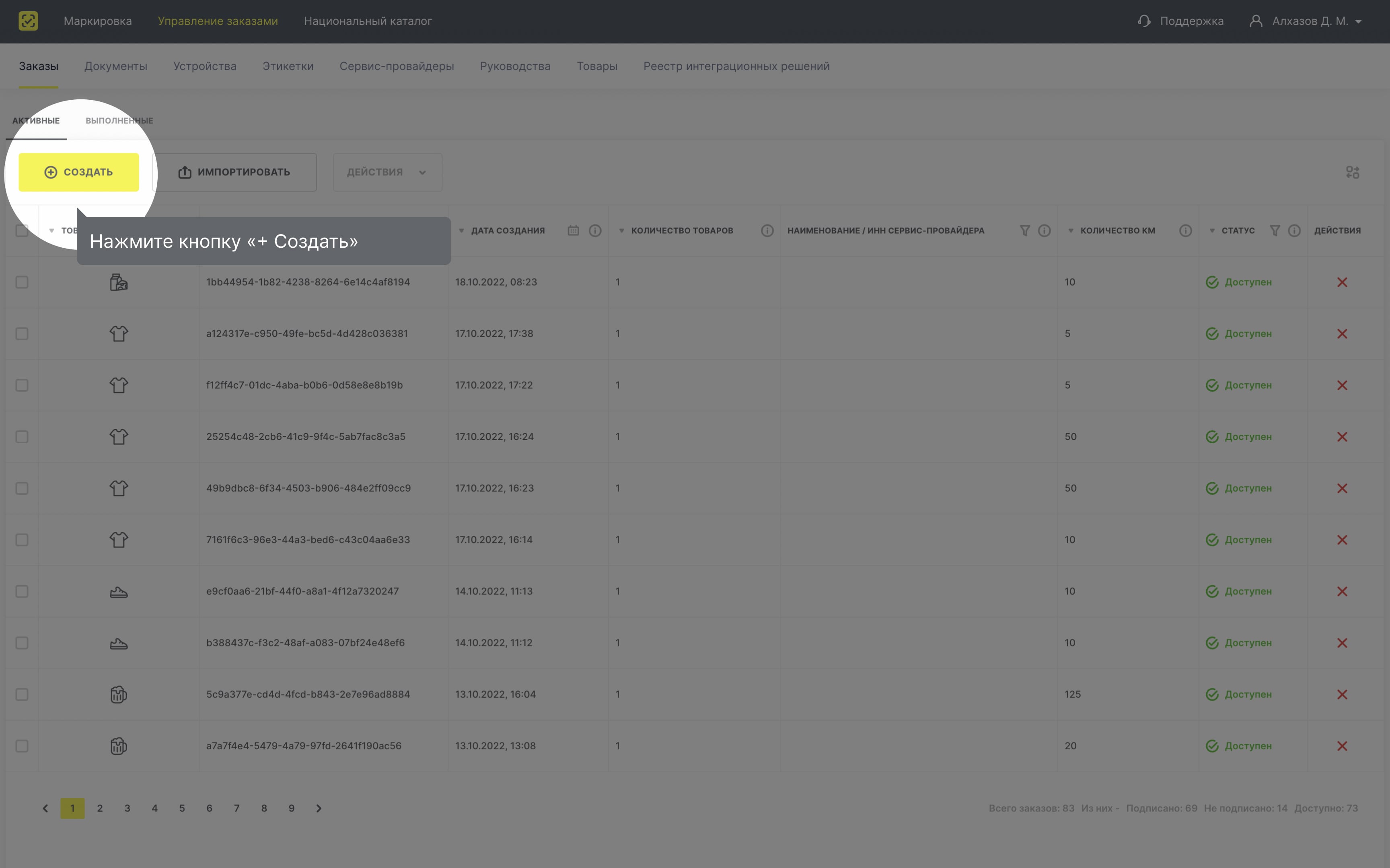Check the row for order 25254c48-2cb6
This screenshot has height=868, width=1390.
pos(22,437)
